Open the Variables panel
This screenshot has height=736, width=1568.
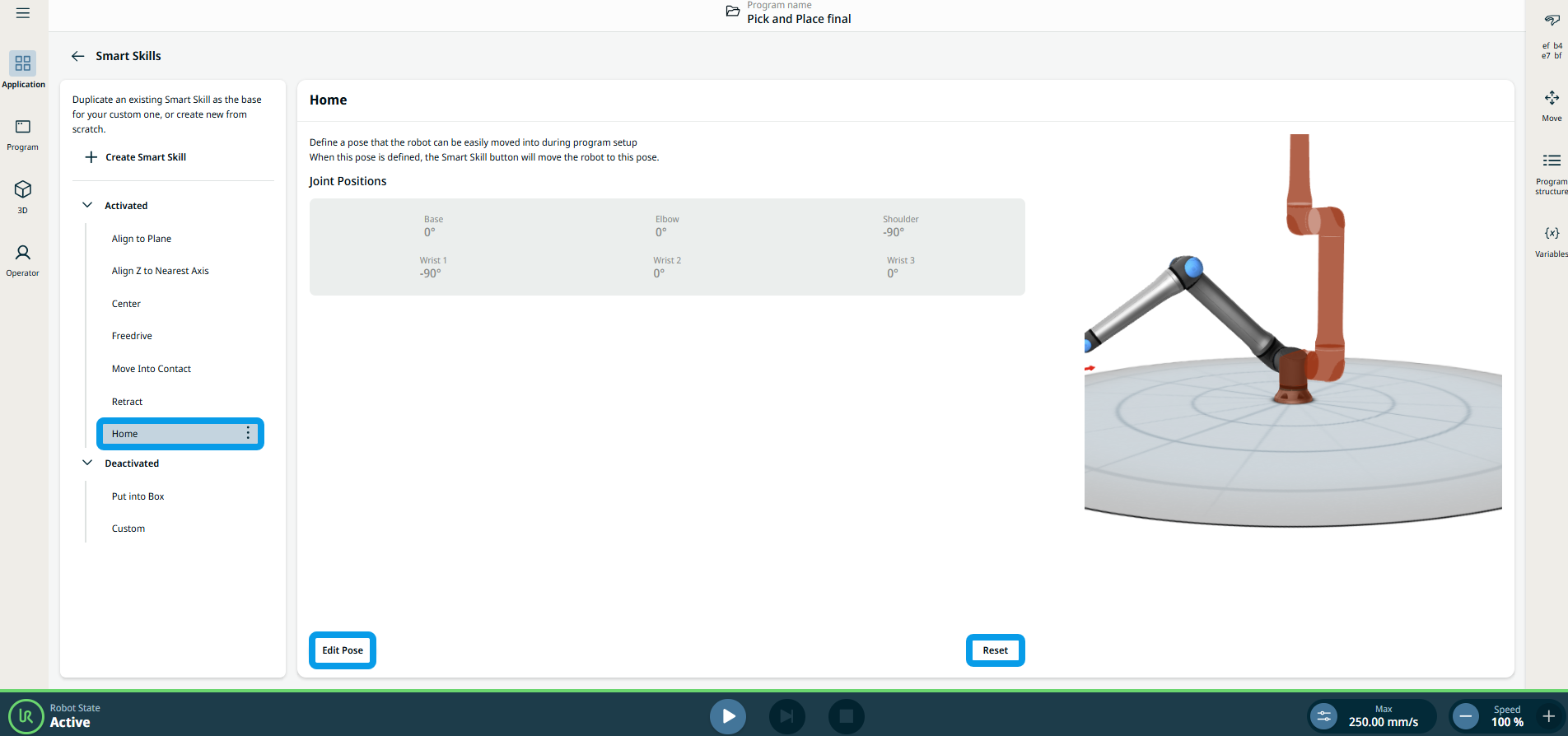(x=1551, y=241)
